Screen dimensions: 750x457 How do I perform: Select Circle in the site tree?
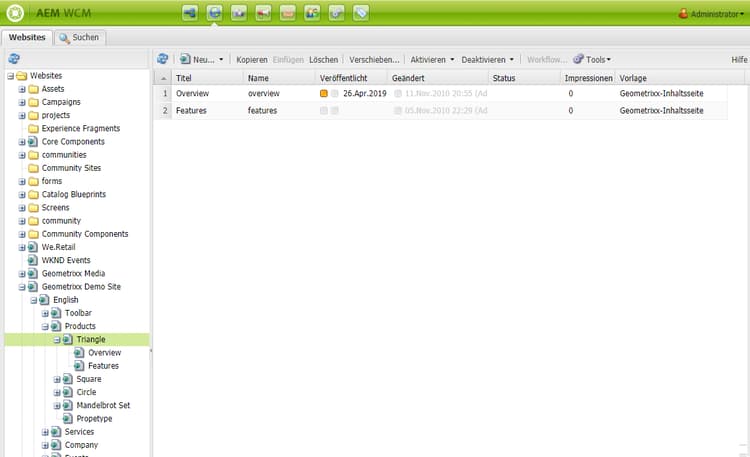pos(86,392)
